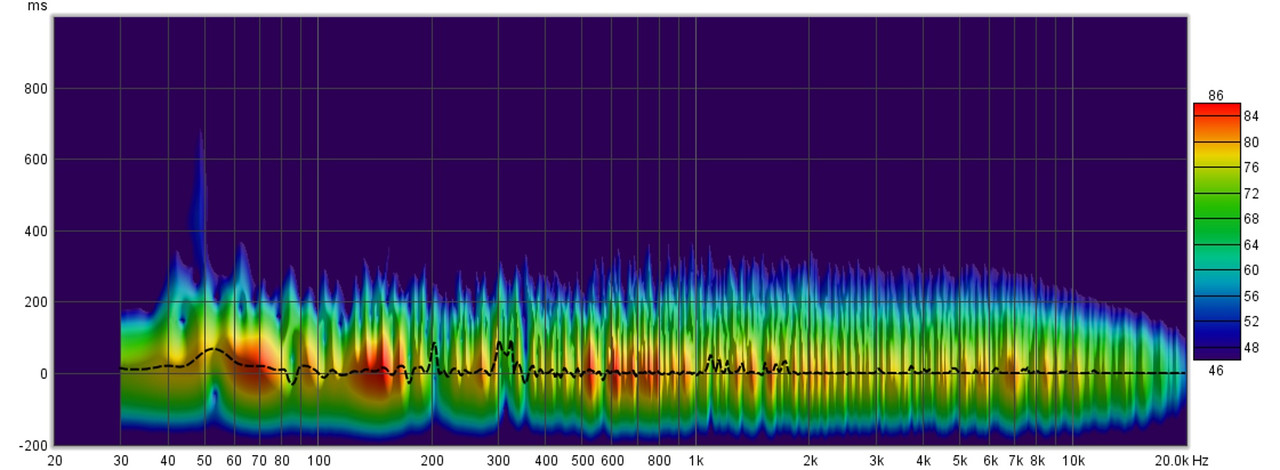Viewport: 1280px width, 470px height.
Task: Click the 7k tick on frequency axis
Action: pyautogui.click(x=1015, y=461)
